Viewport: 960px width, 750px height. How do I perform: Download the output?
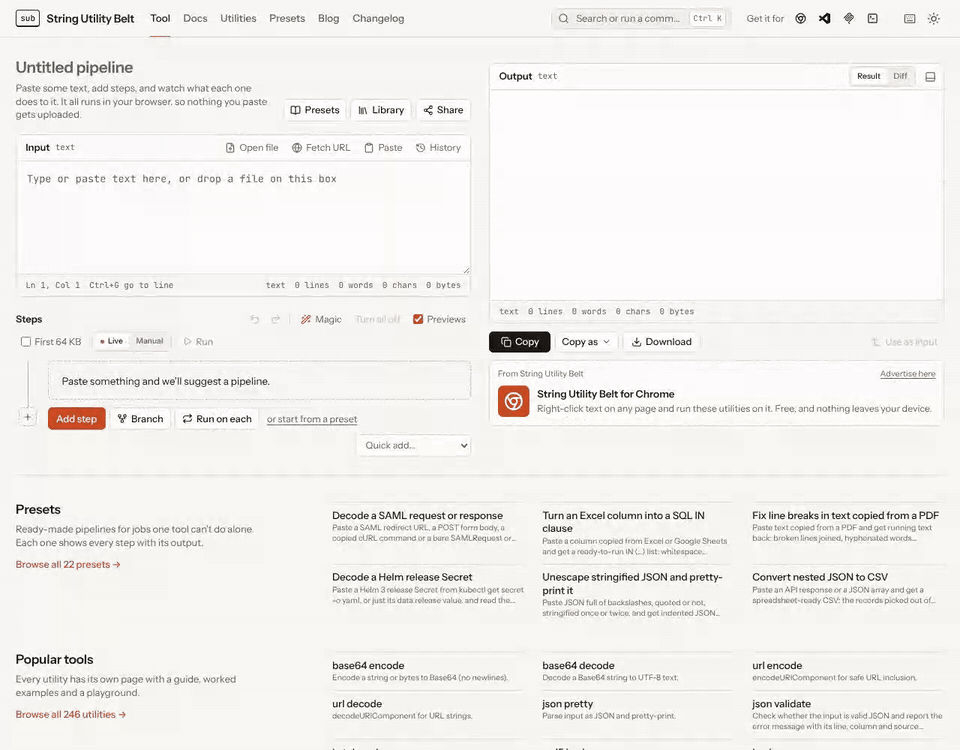(661, 342)
